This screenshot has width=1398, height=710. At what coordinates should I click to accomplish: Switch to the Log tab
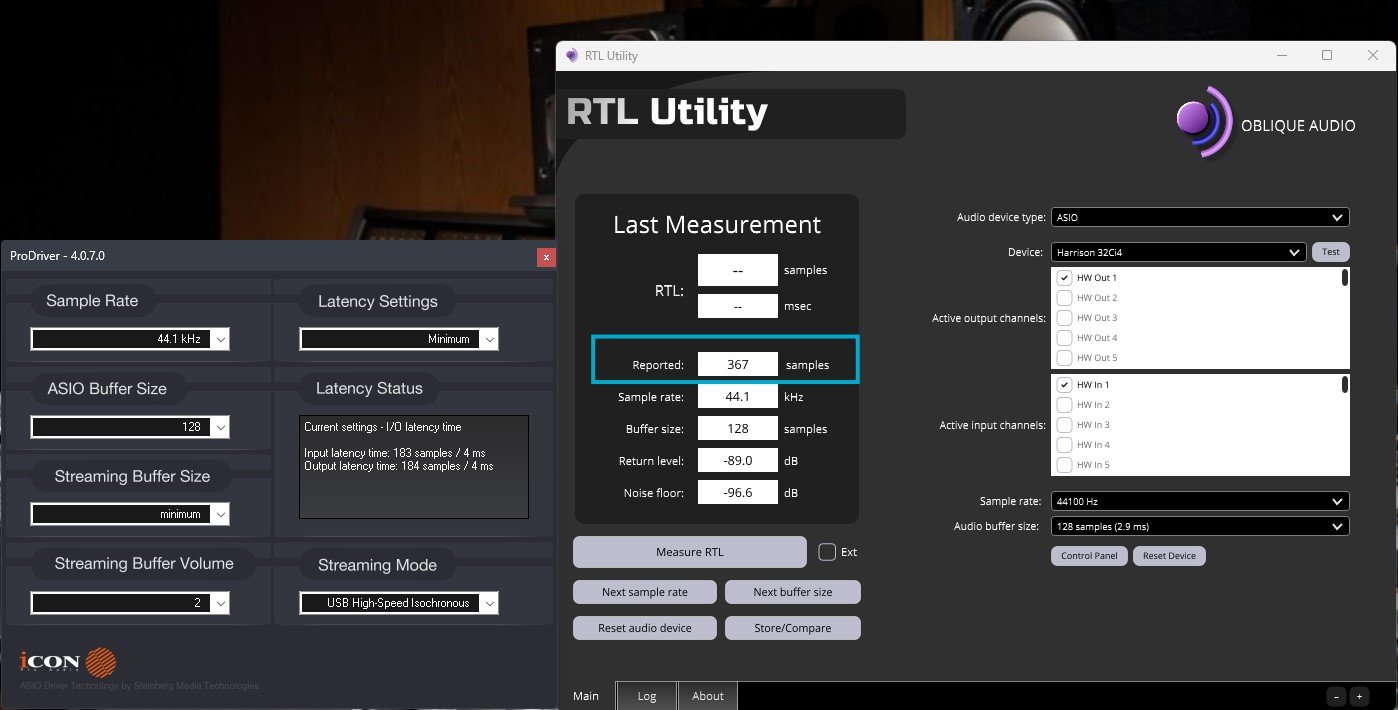(647, 696)
